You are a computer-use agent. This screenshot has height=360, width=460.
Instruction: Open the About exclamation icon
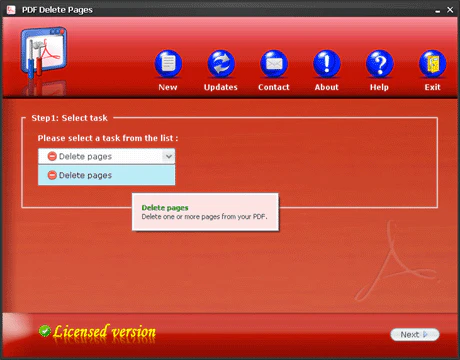click(327, 63)
